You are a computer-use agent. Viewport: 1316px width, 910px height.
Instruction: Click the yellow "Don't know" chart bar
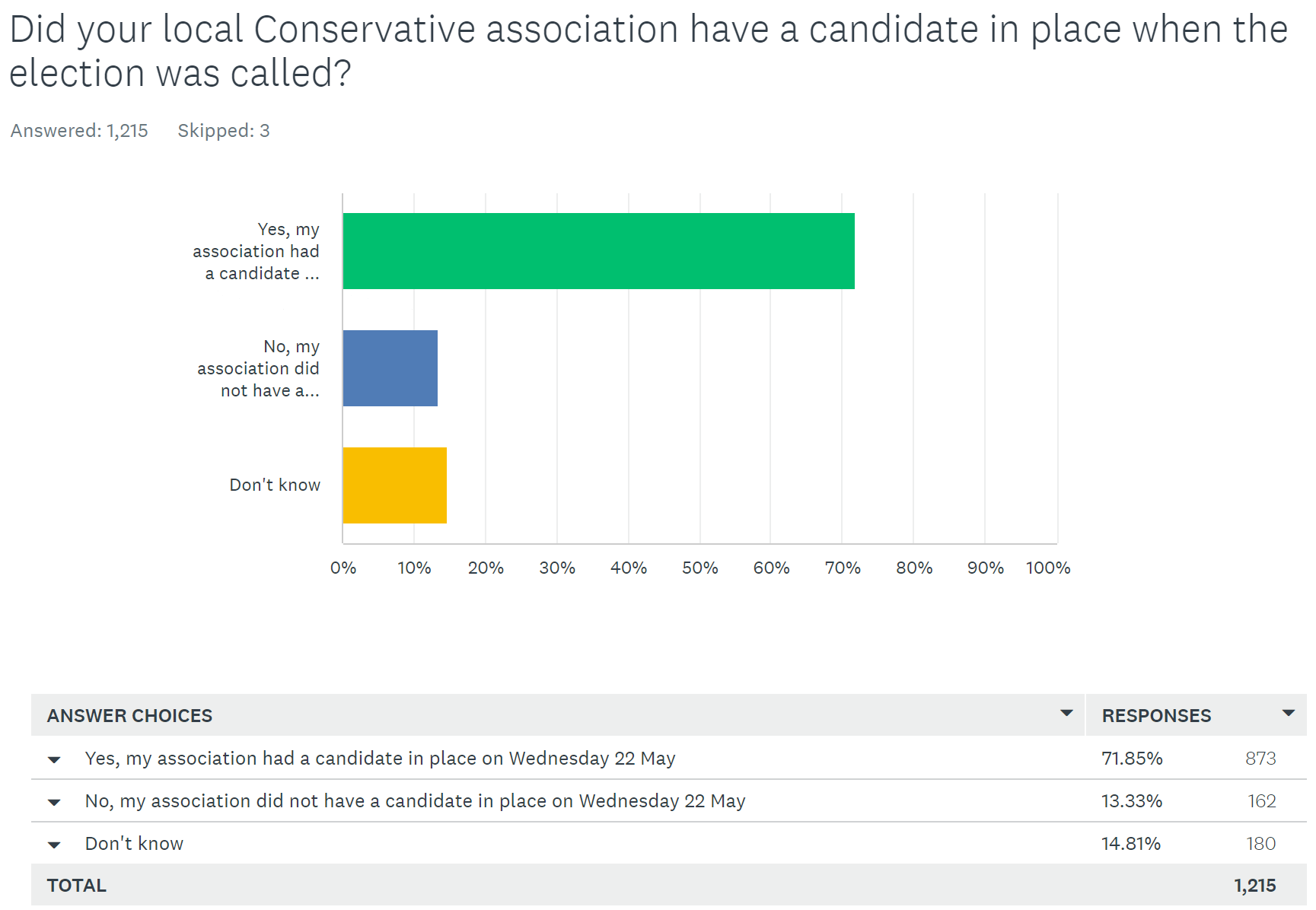395,485
